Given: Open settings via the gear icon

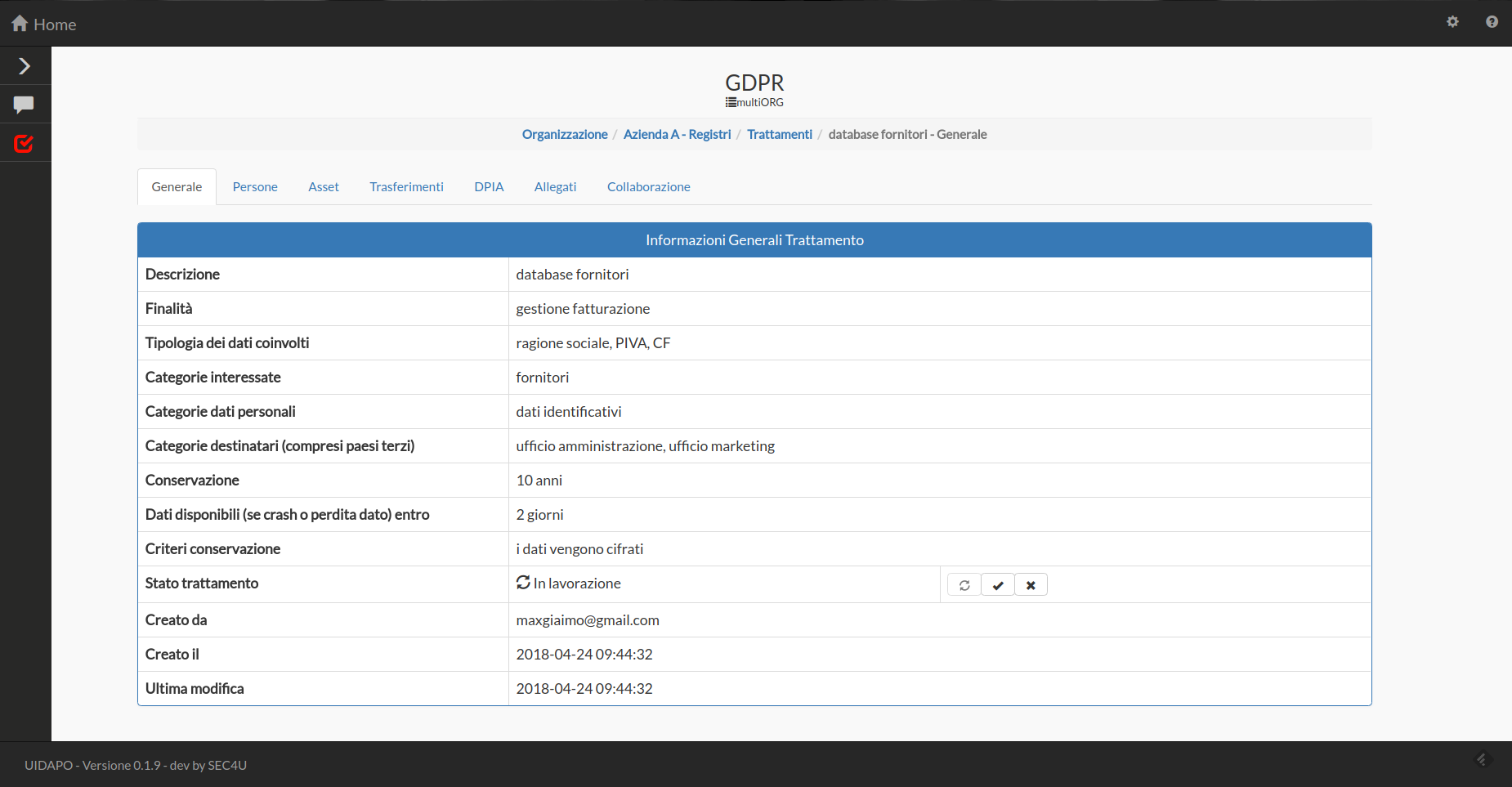Looking at the screenshot, I should [1452, 22].
